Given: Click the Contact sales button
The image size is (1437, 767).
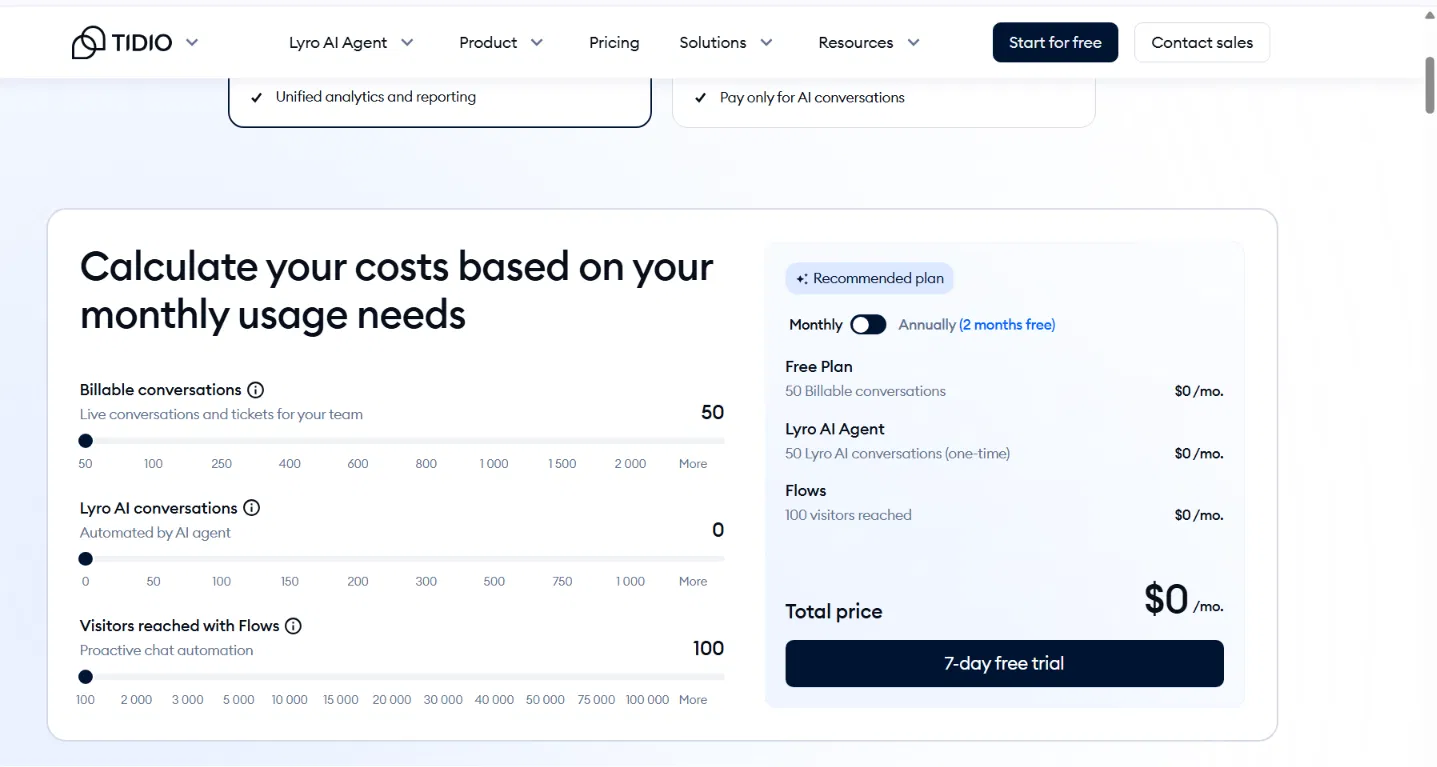Looking at the screenshot, I should (x=1202, y=42).
